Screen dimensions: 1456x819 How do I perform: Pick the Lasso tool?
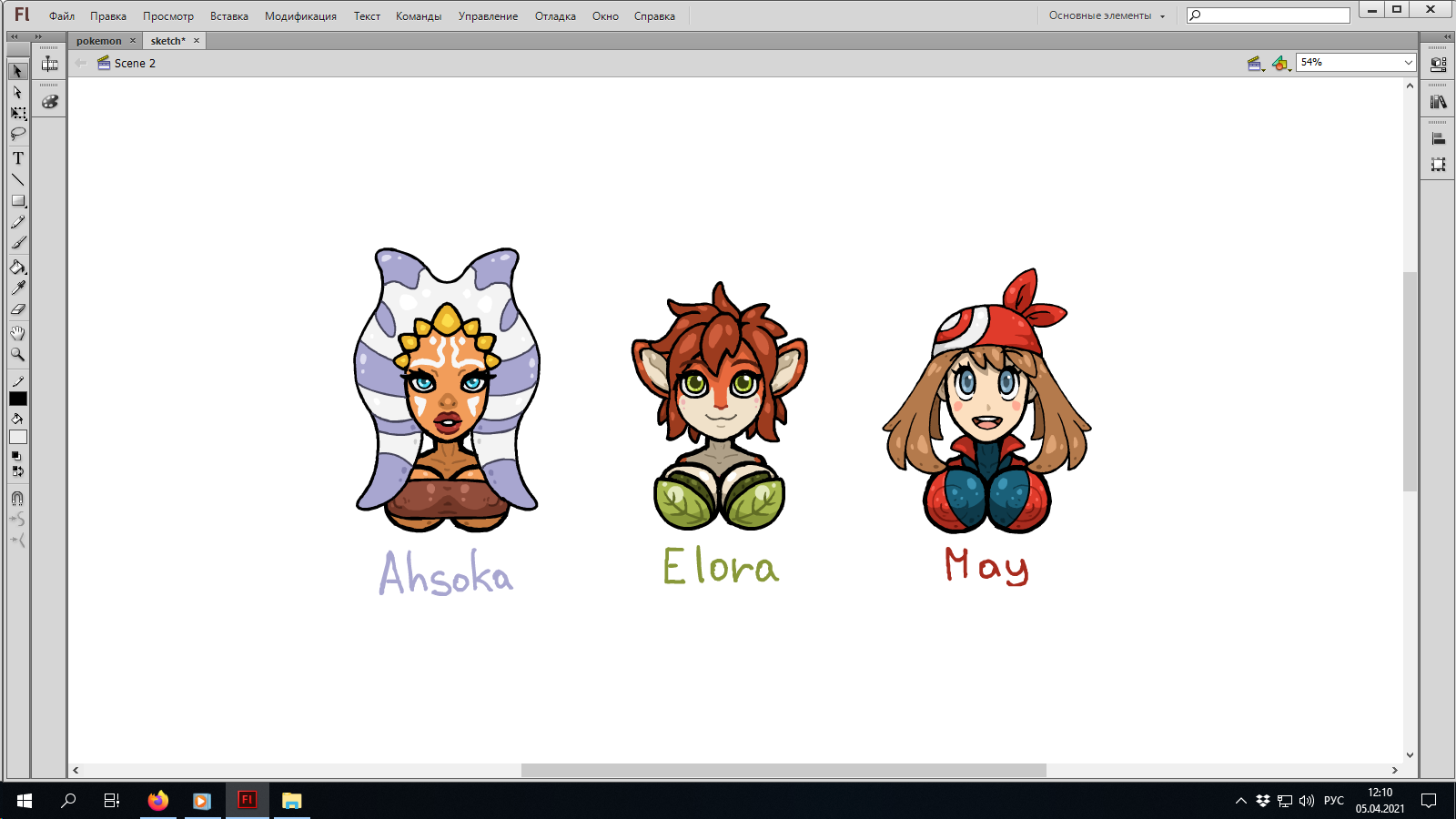17,134
